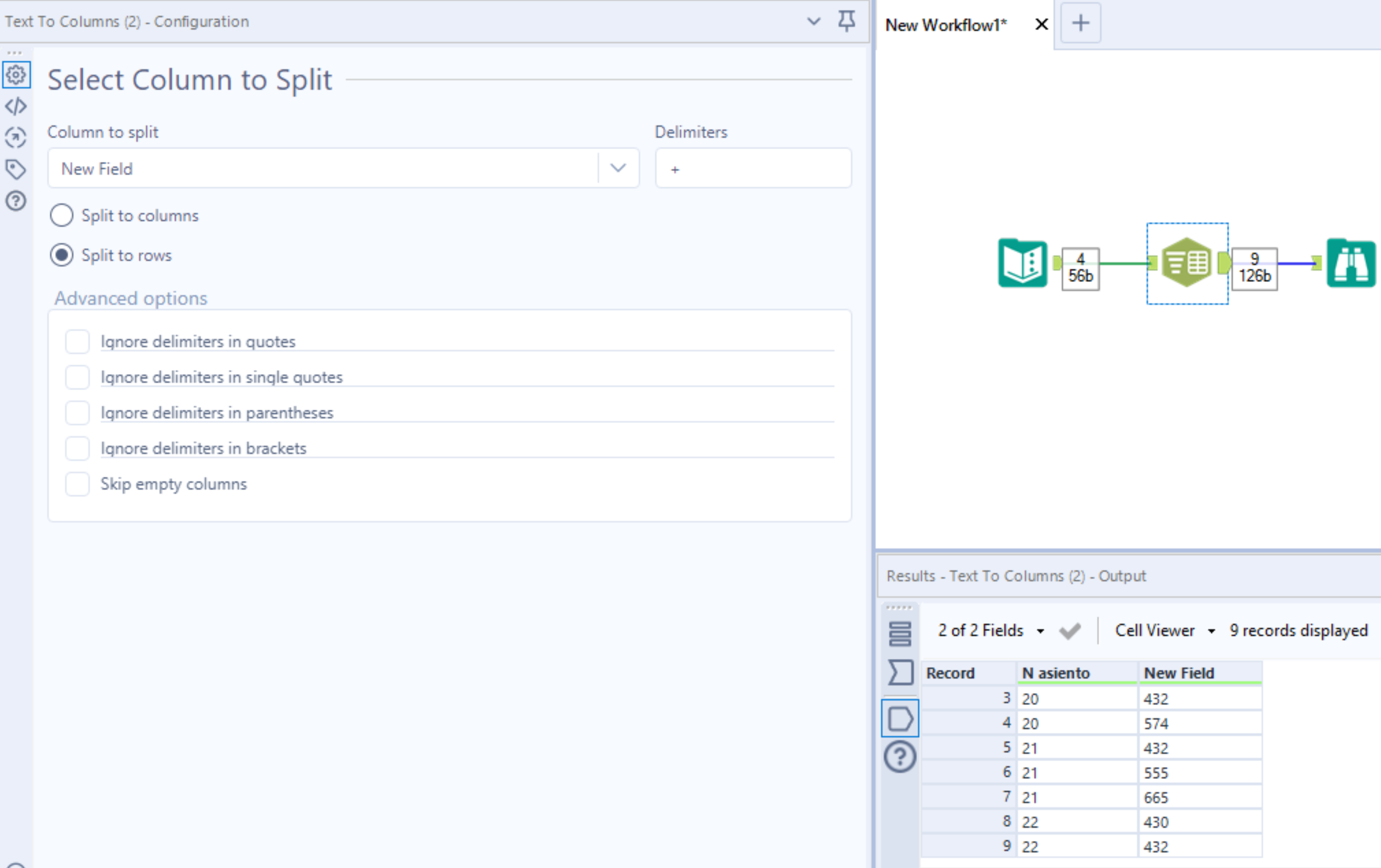Show messages view icon in Results sidebar
This screenshot has height=868, width=1381.
899,634
